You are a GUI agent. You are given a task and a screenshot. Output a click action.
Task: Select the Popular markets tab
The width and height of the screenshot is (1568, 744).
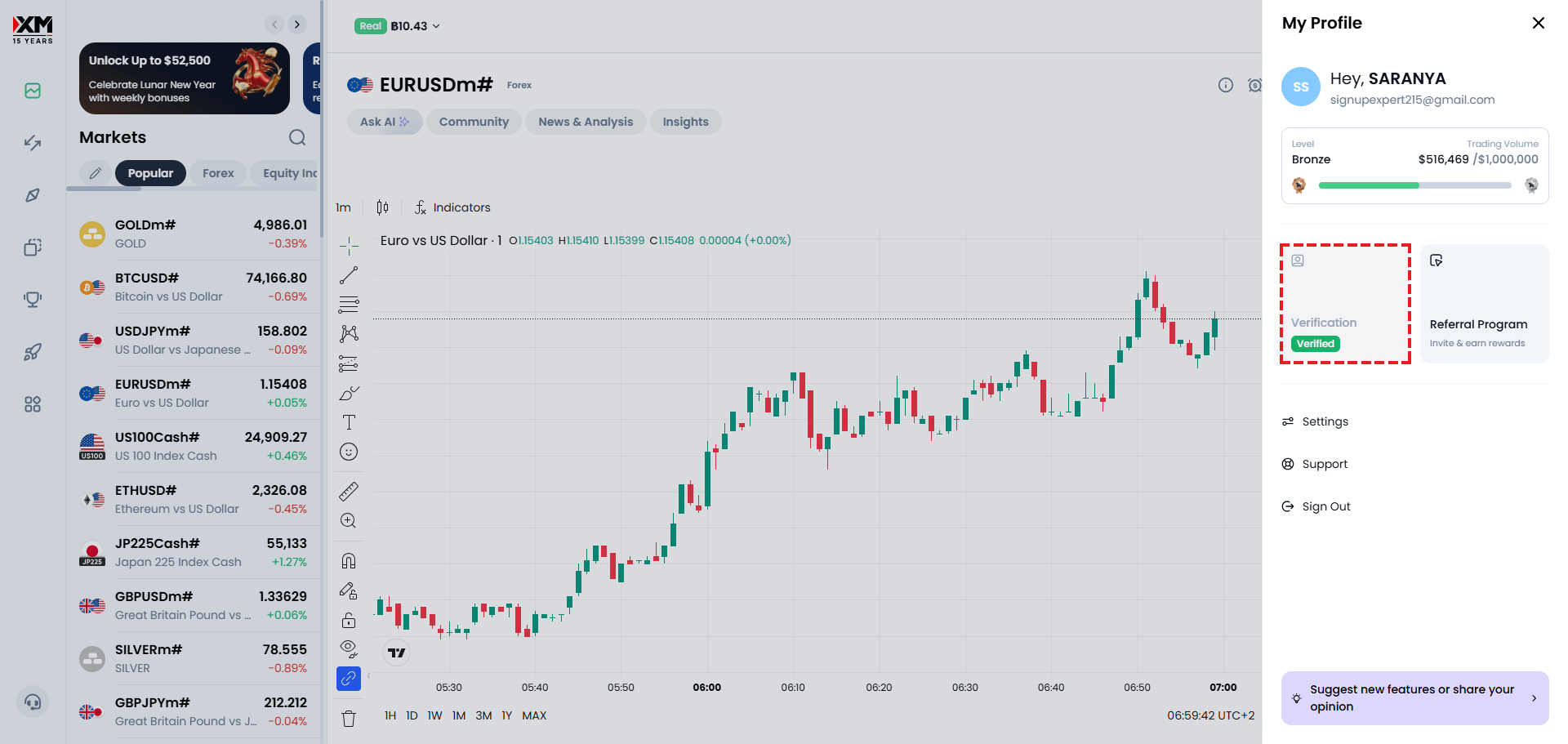pos(150,173)
